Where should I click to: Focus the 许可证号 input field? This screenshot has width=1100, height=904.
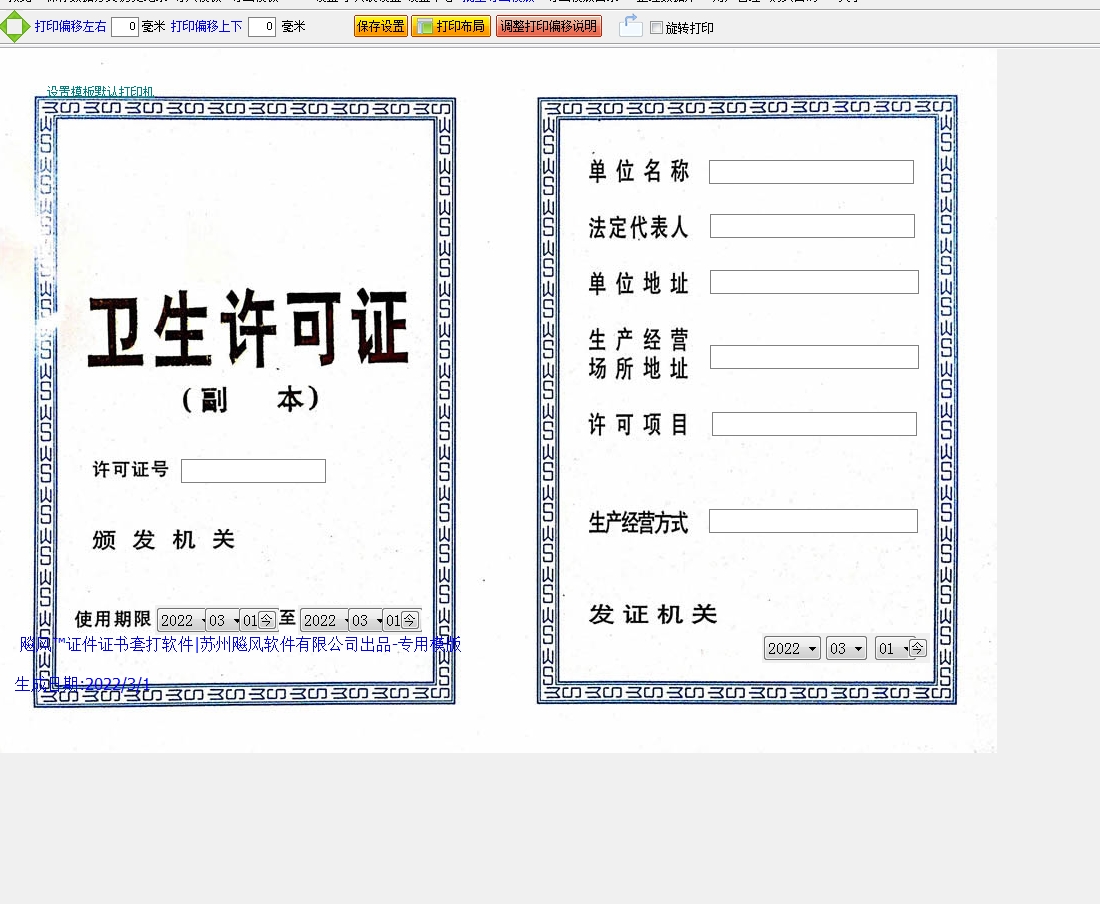(x=253, y=471)
